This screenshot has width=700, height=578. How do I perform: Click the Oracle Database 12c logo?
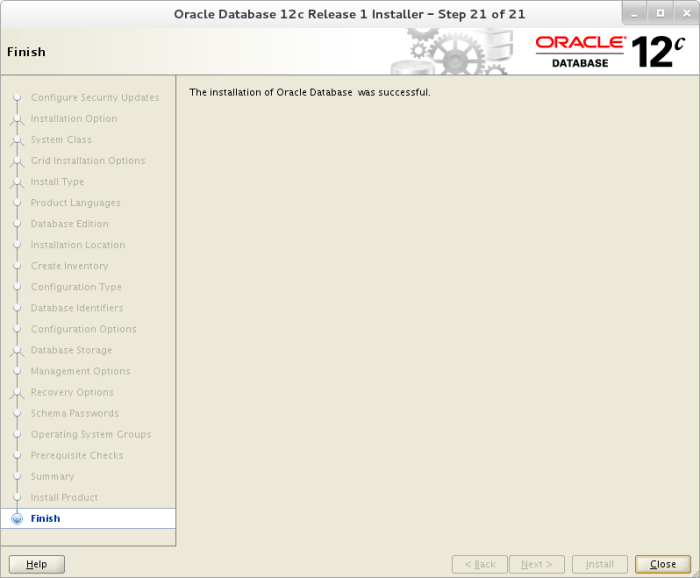(x=610, y=52)
